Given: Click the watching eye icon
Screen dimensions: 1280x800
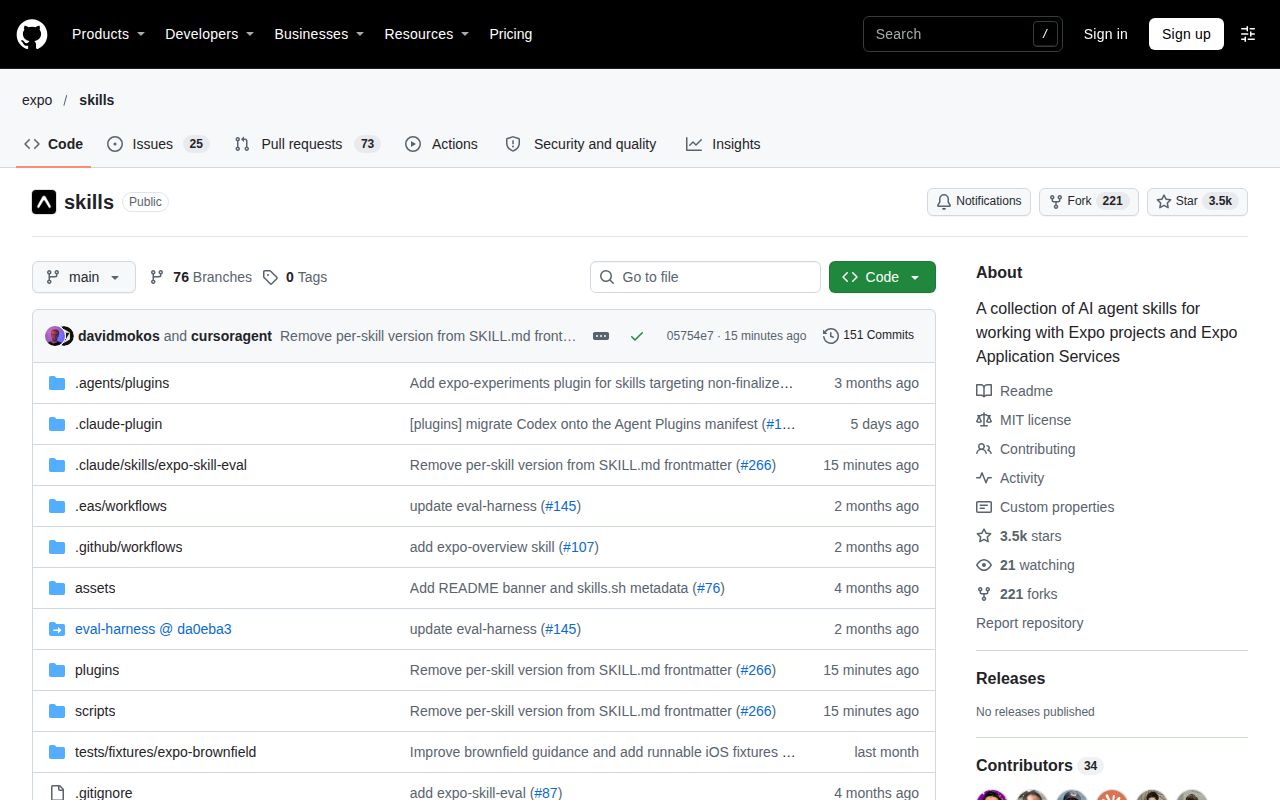Looking at the screenshot, I should click(984, 565).
